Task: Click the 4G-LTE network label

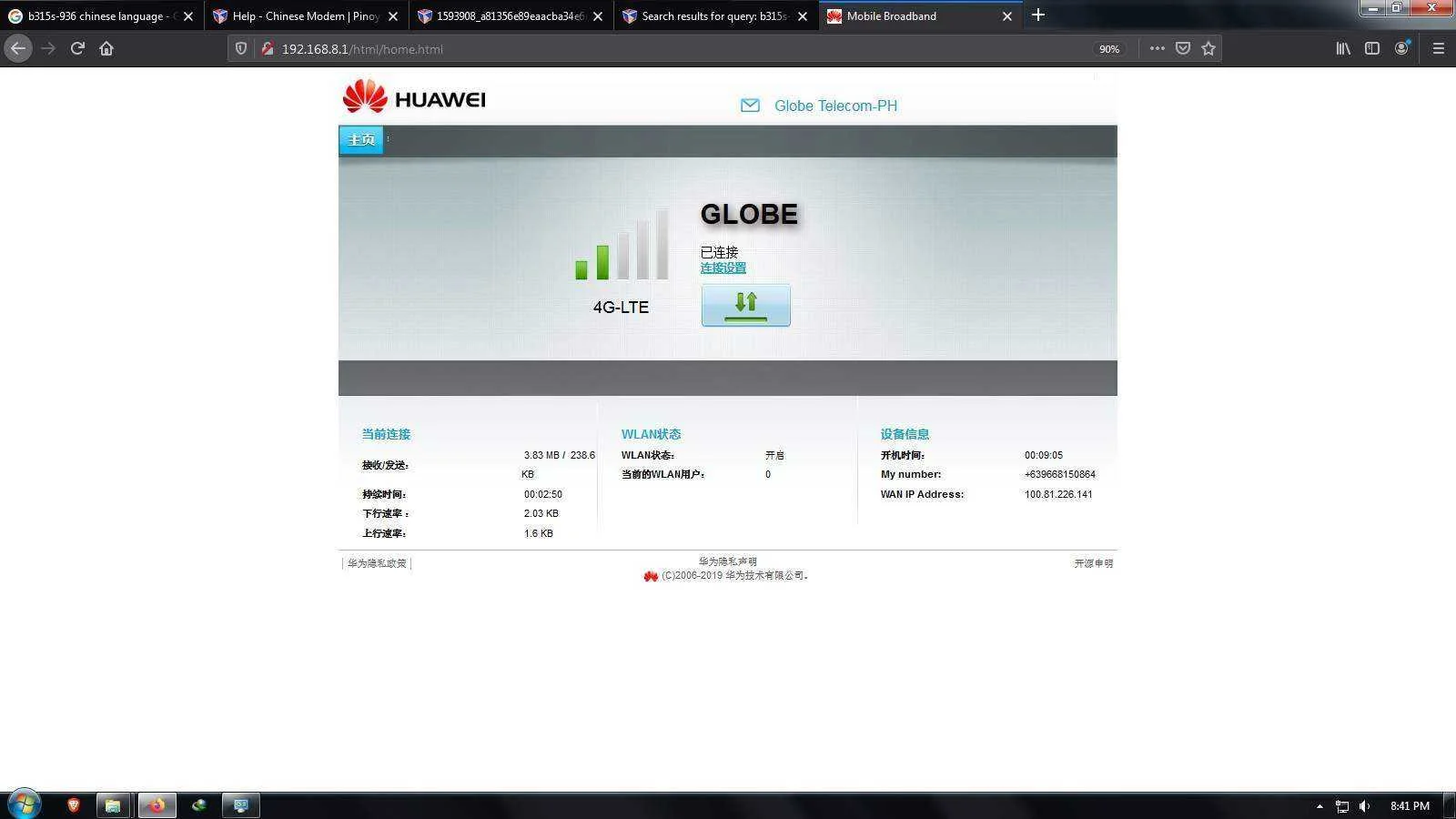Action: 621,308
